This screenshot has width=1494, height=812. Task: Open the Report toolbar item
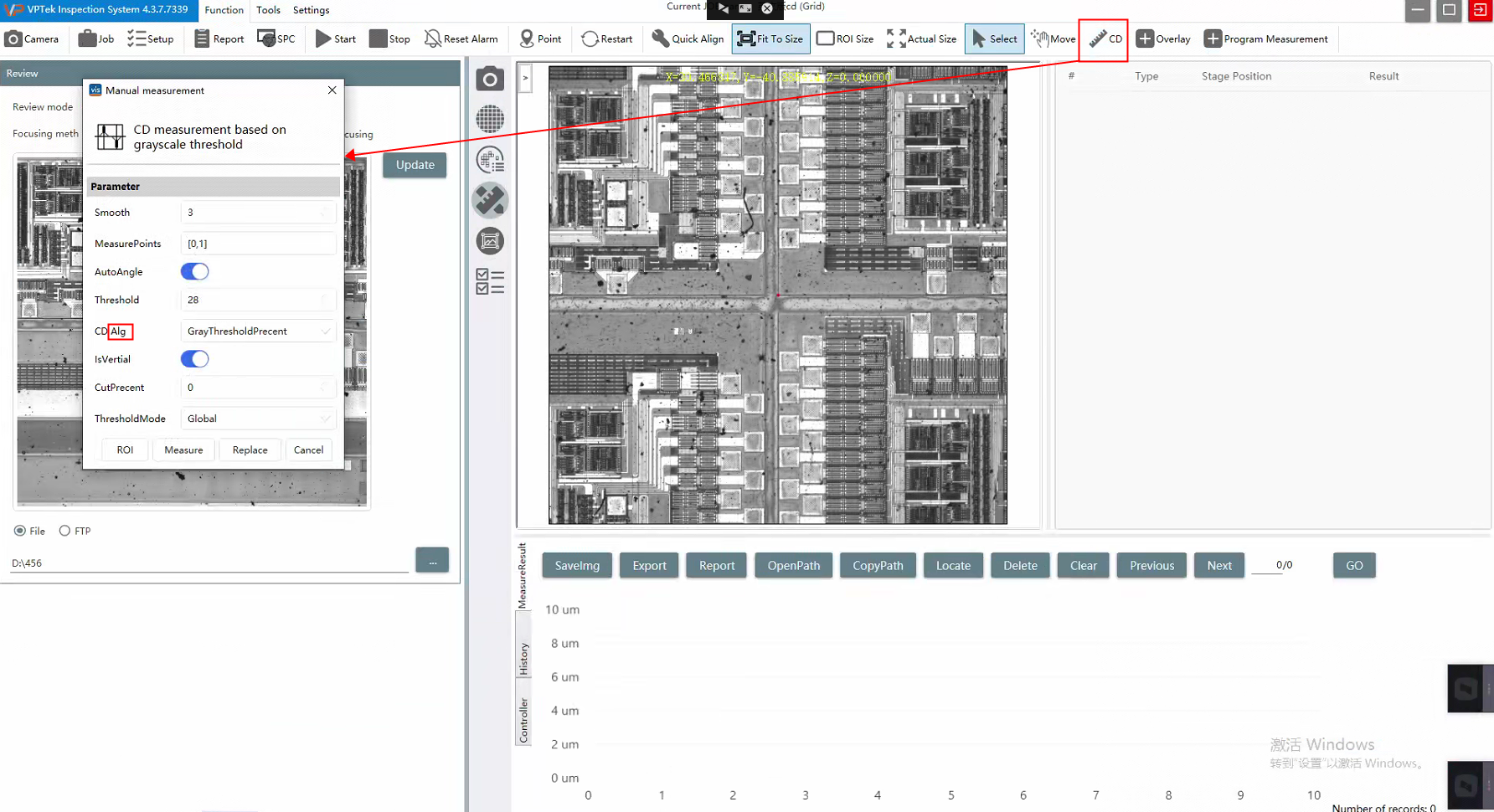[219, 39]
